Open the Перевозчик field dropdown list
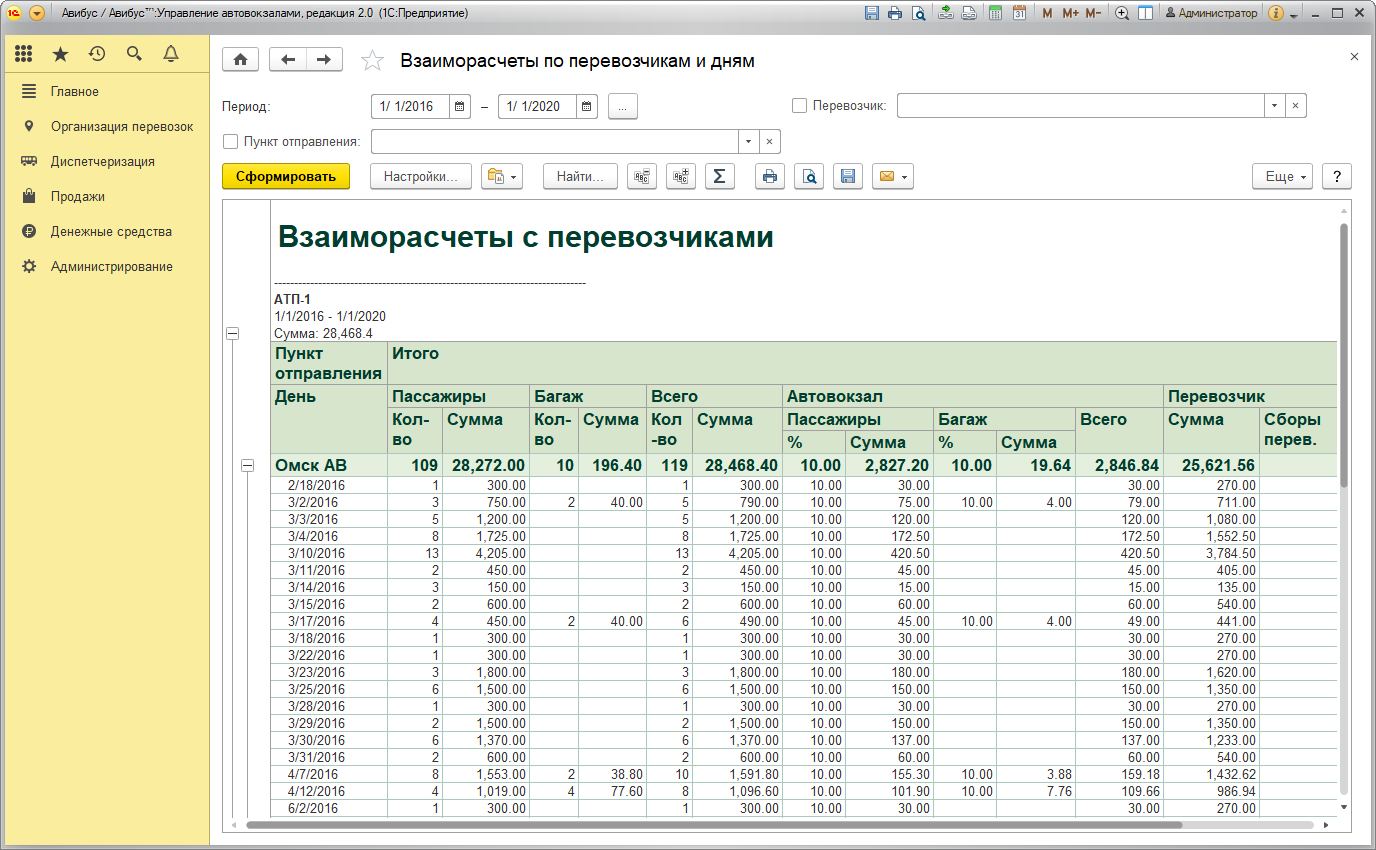 point(1274,106)
